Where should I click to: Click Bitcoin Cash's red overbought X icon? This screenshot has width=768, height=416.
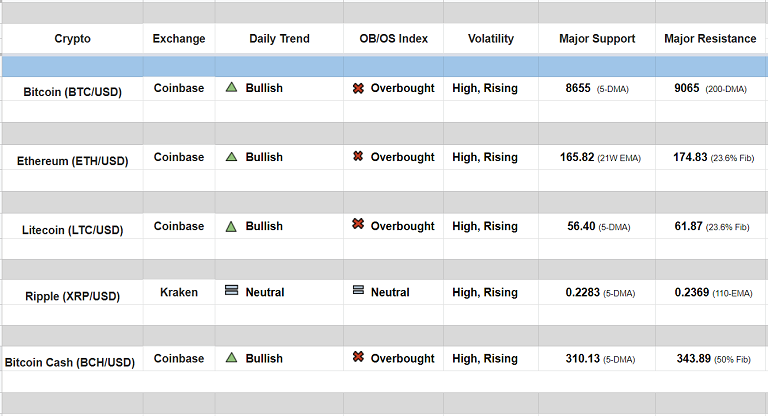[358, 357]
